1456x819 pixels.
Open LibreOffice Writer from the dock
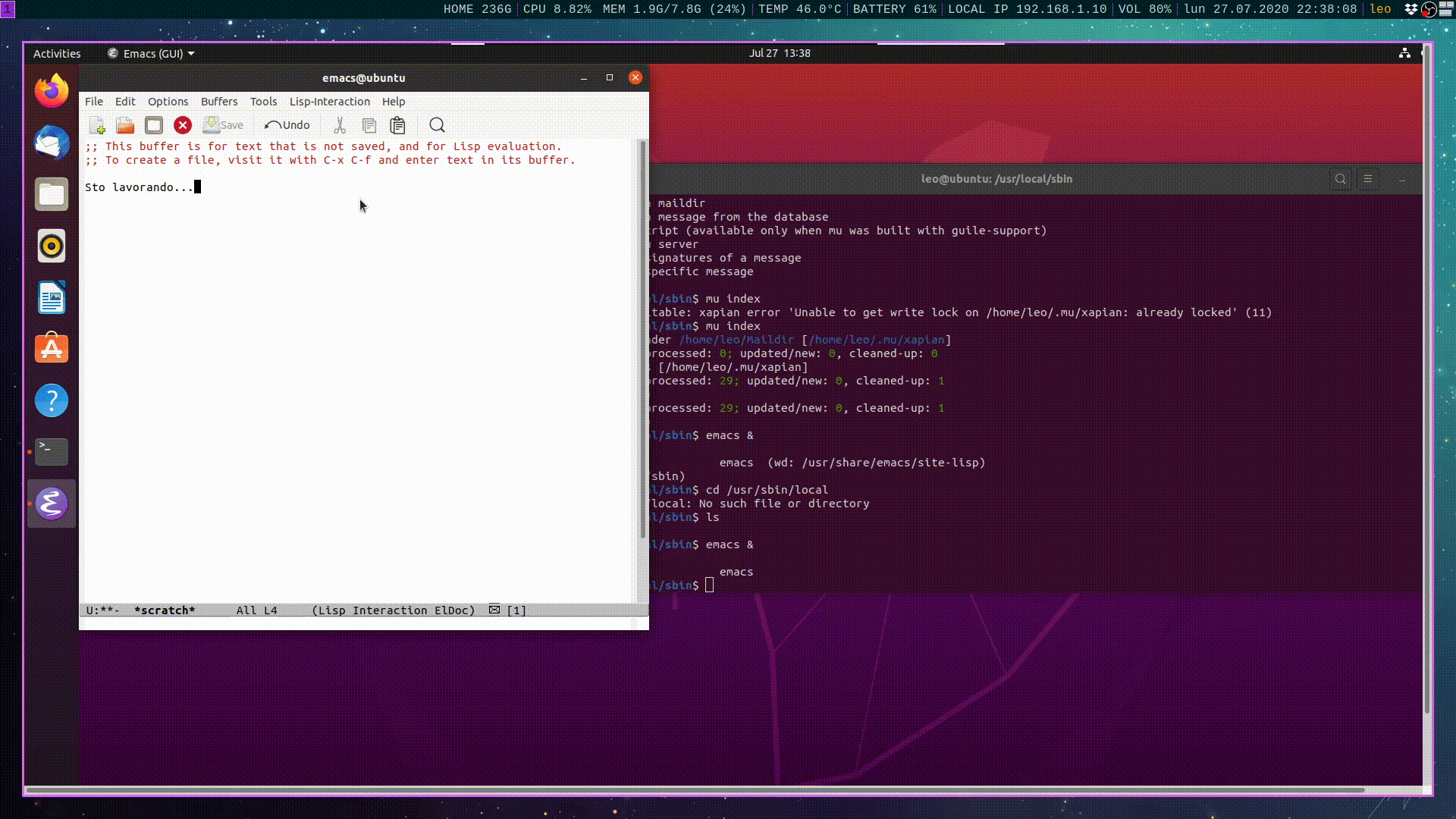(52, 297)
